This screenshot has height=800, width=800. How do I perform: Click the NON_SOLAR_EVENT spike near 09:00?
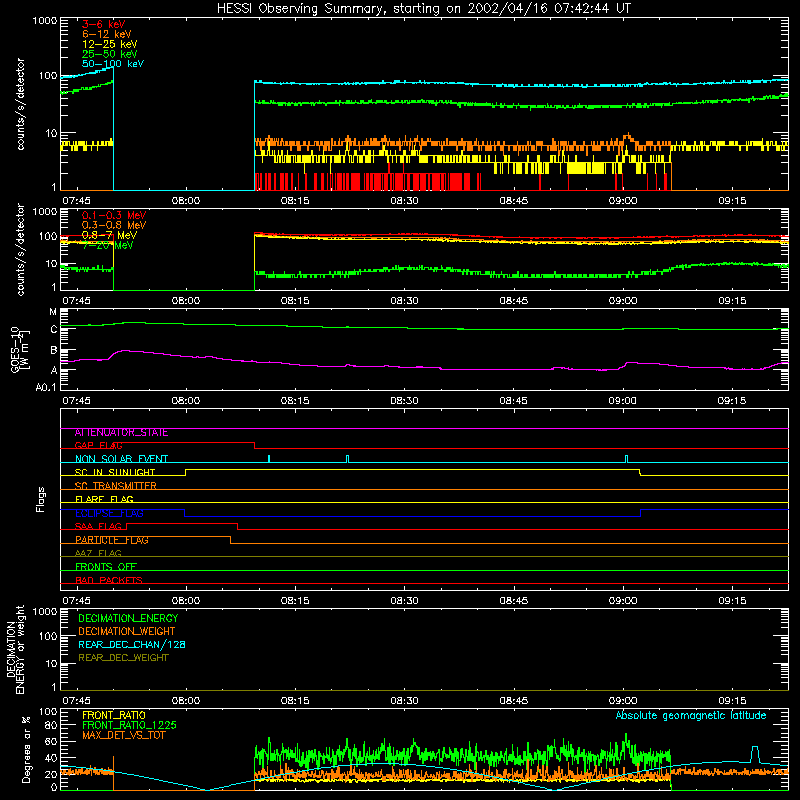coord(627,459)
